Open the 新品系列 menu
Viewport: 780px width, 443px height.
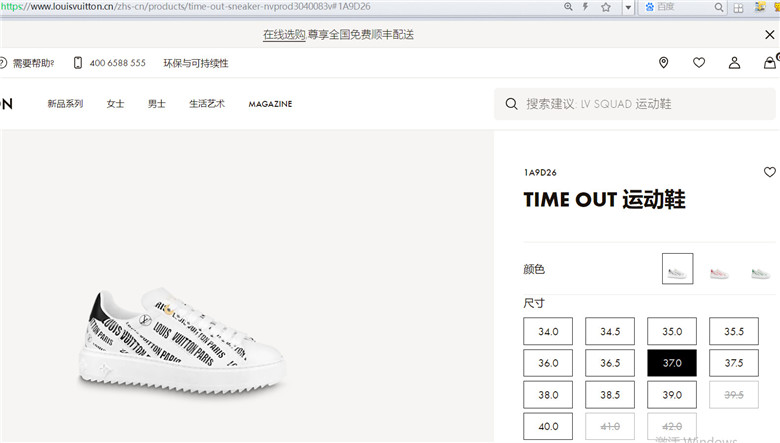(65, 104)
